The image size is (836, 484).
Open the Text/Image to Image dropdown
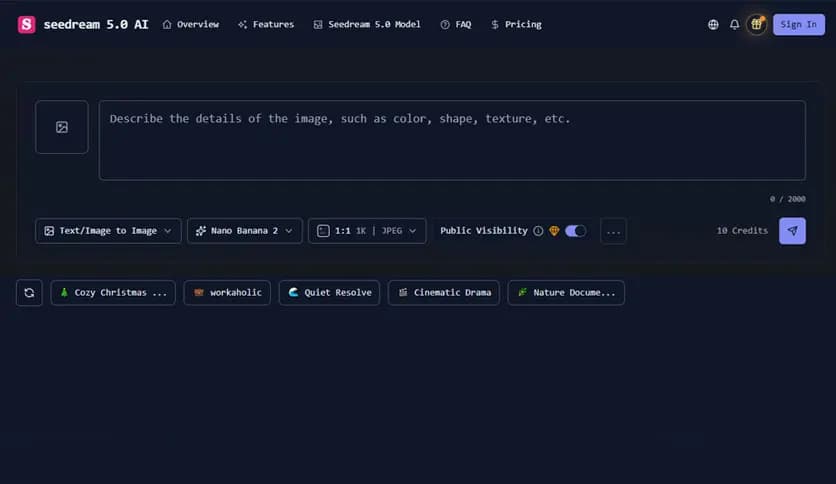click(x=108, y=231)
